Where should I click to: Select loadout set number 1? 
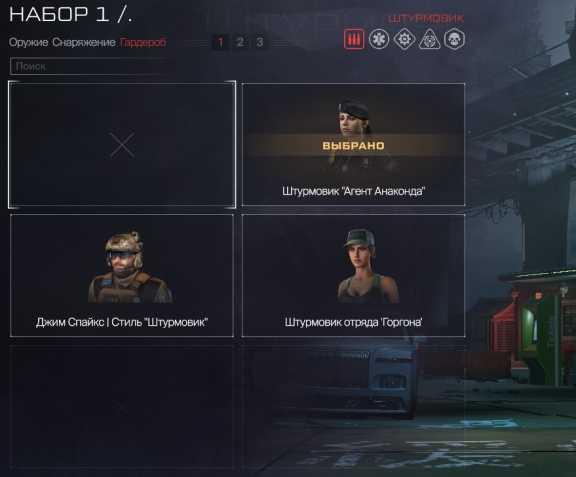[220, 42]
